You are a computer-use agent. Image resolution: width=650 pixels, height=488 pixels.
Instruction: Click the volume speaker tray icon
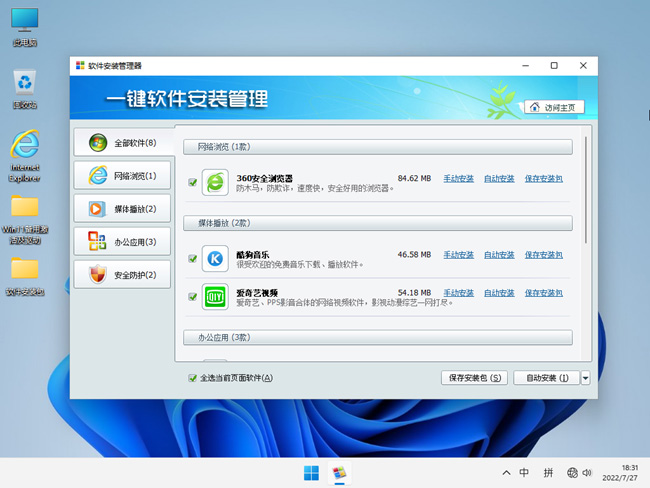point(587,473)
